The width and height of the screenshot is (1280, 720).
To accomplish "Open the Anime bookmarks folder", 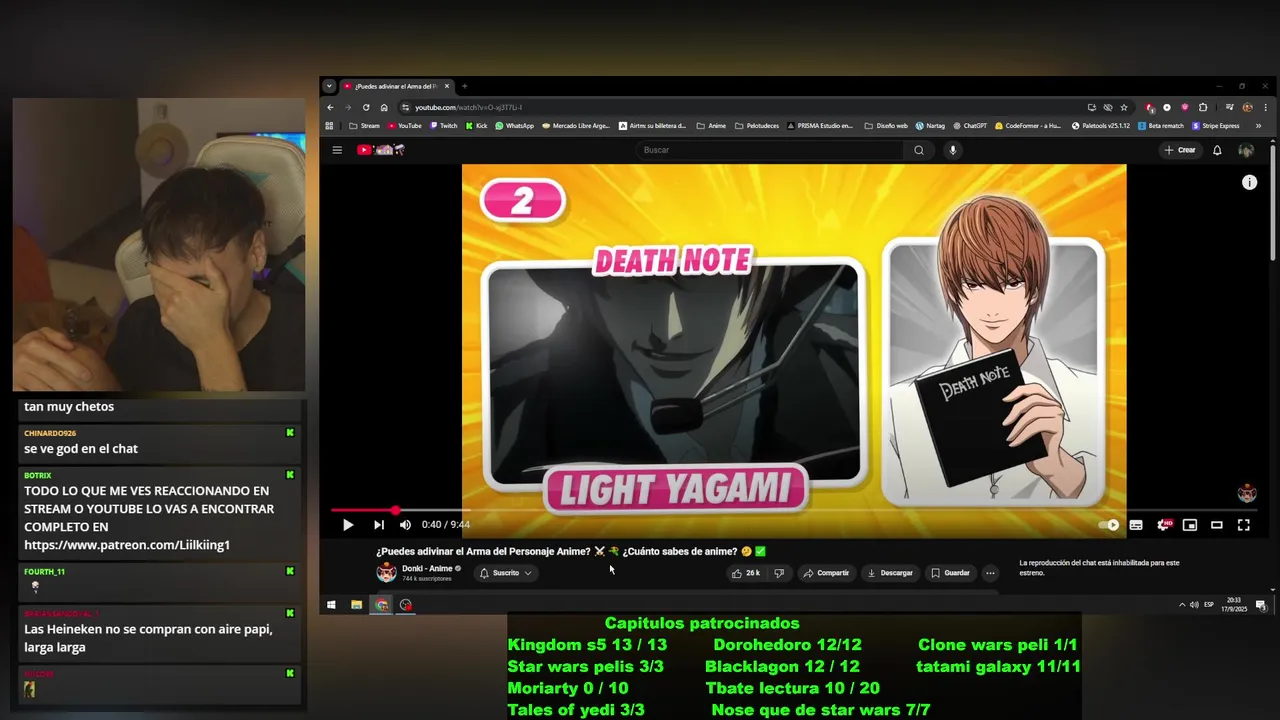I will (711, 126).
